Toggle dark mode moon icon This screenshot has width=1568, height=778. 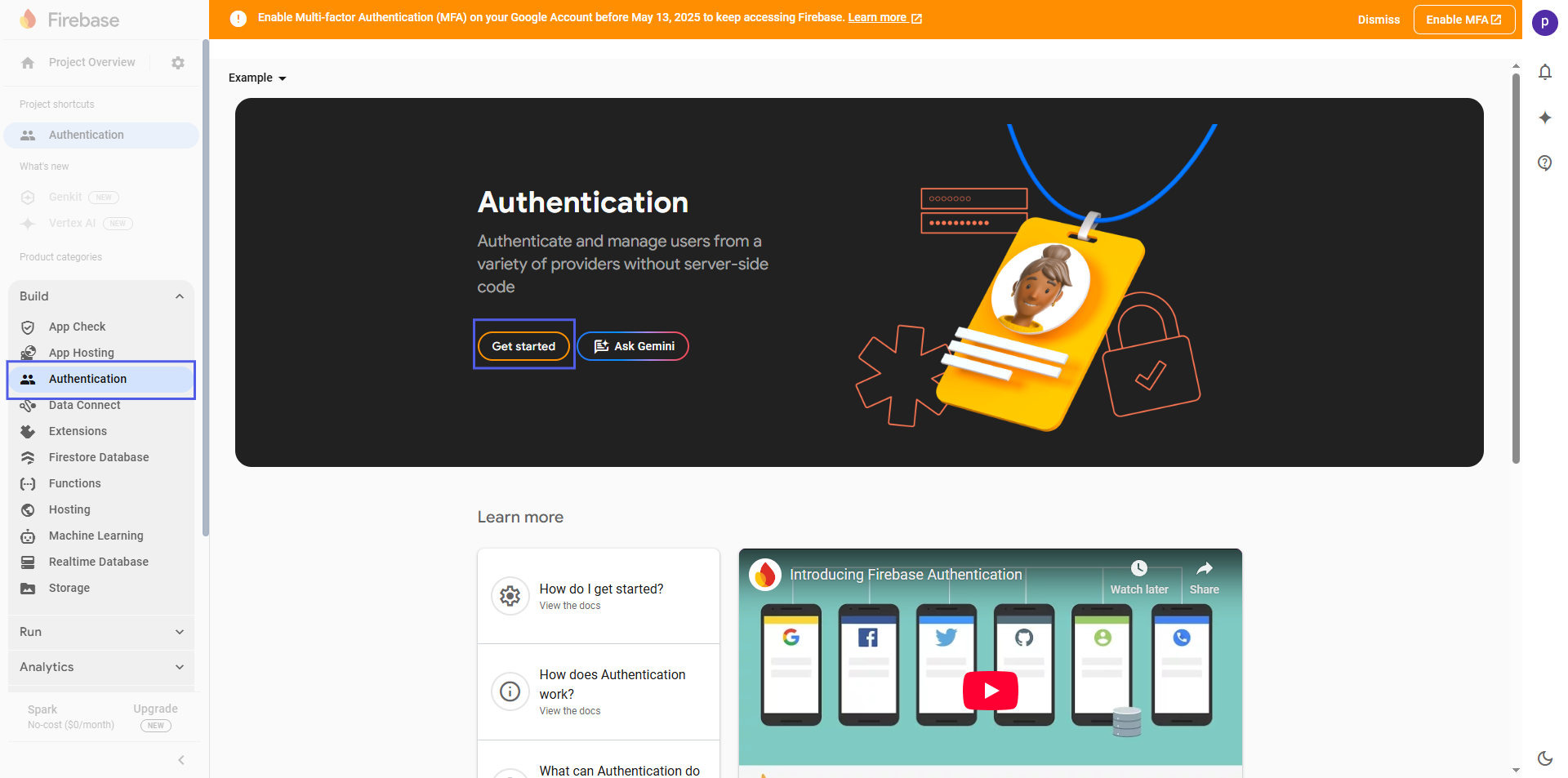click(1544, 758)
